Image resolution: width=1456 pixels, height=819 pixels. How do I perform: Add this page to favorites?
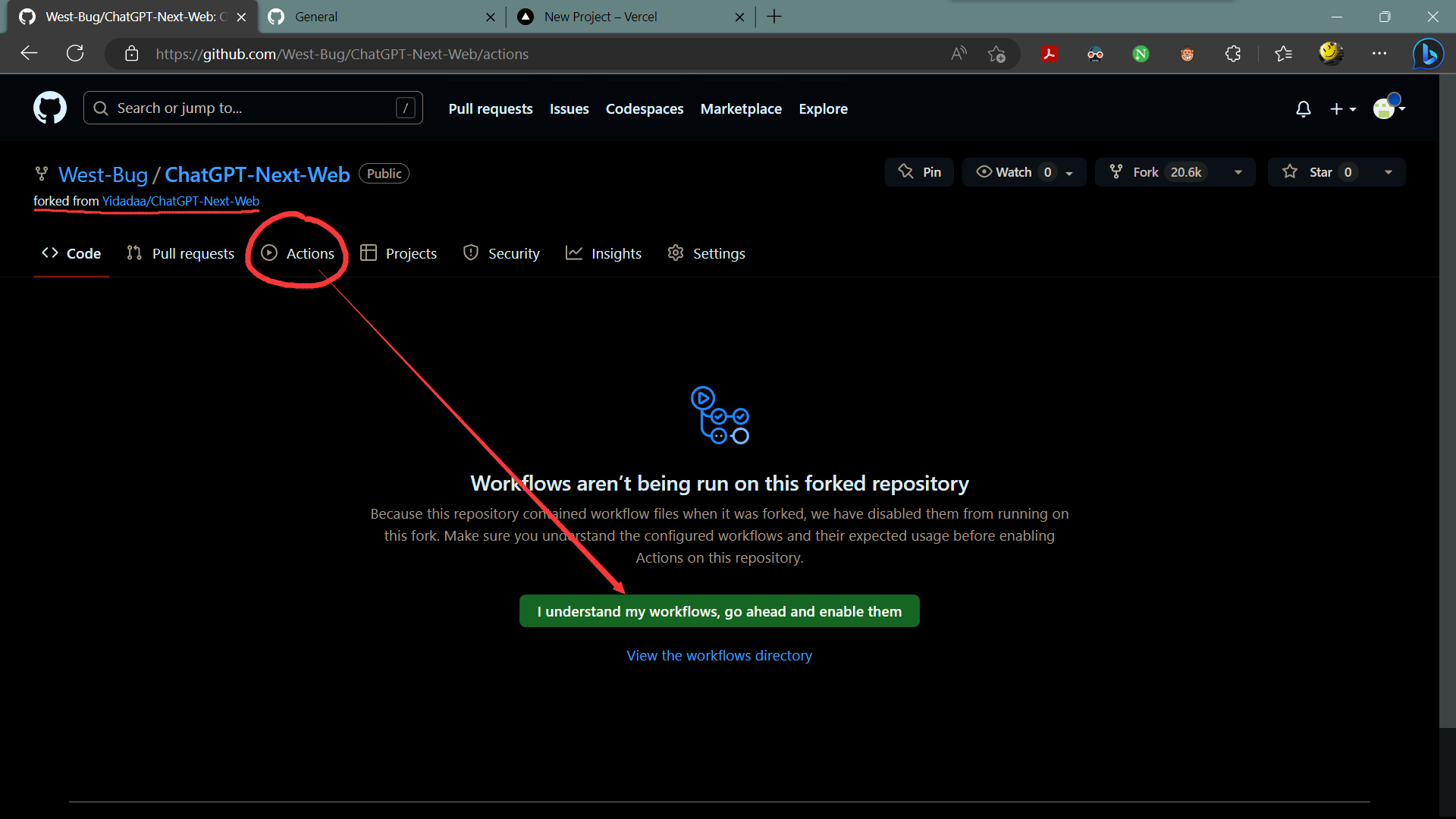996,54
